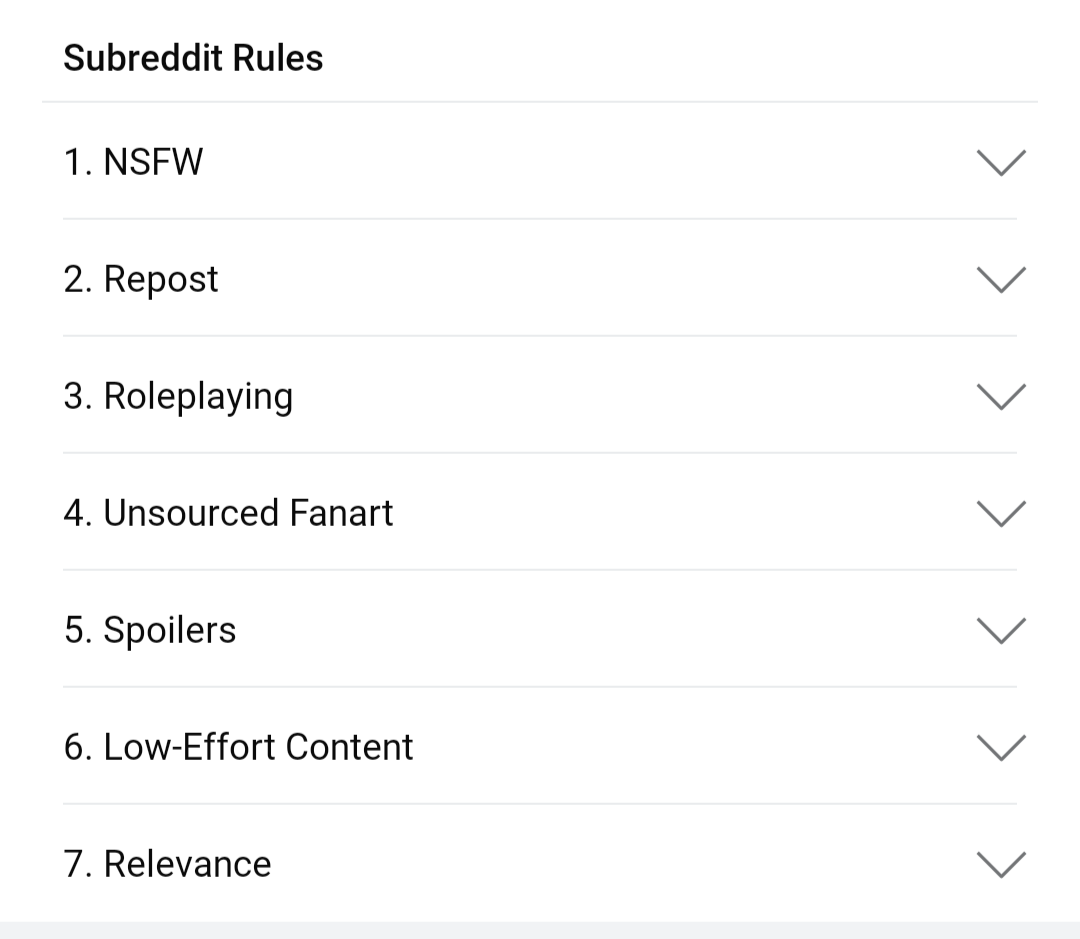Image resolution: width=1080 pixels, height=939 pixels.
Task: Select '6. Low-Effort Content' rule title
Action: point(238,747)
